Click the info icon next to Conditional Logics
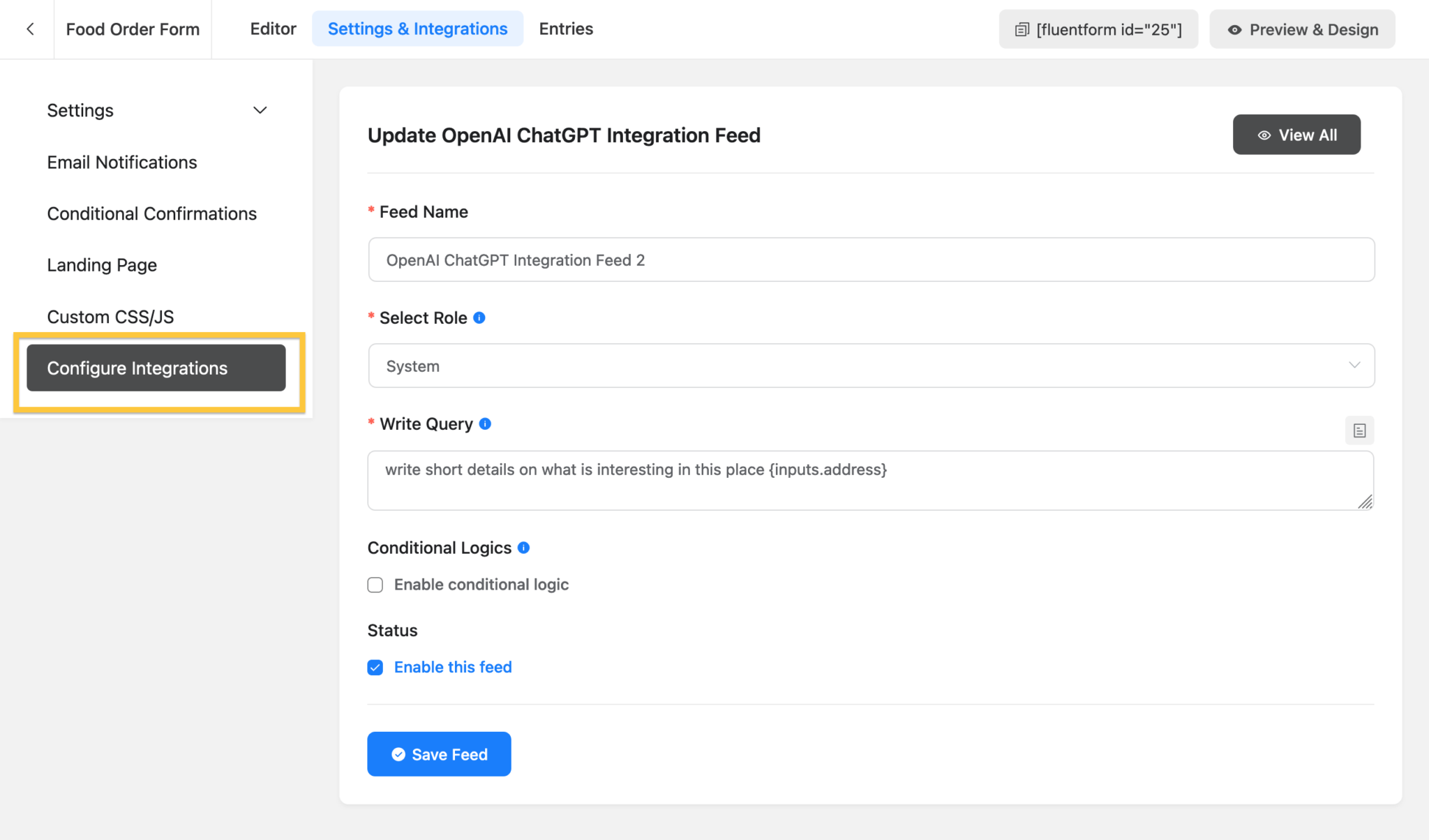The width and height of the screenshot is (1429, 840). click(524, 548)
